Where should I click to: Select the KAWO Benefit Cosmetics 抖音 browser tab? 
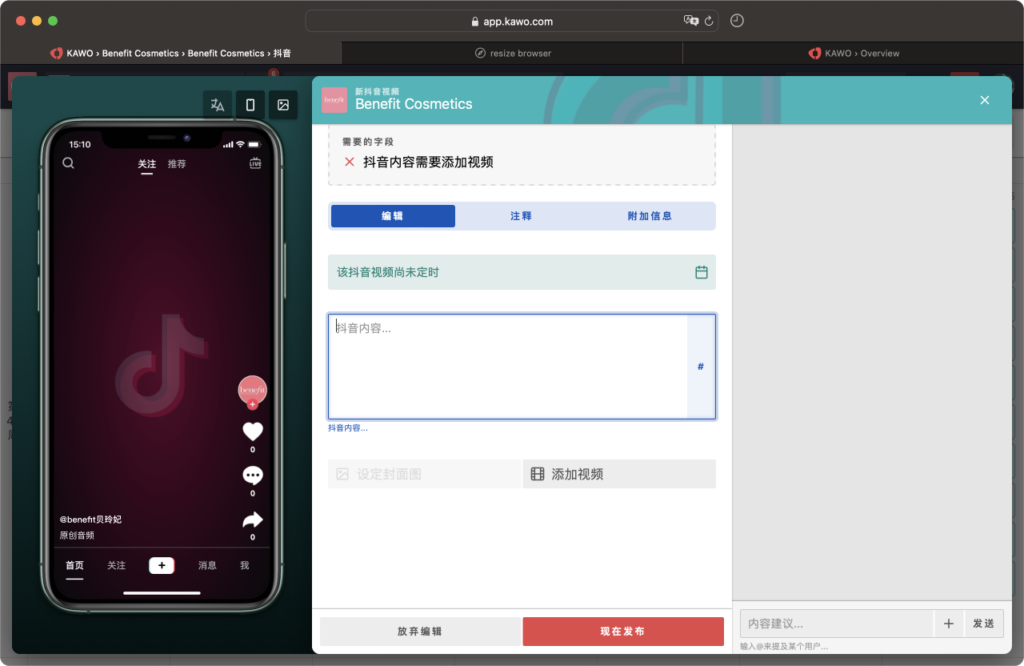pos(171,54)
